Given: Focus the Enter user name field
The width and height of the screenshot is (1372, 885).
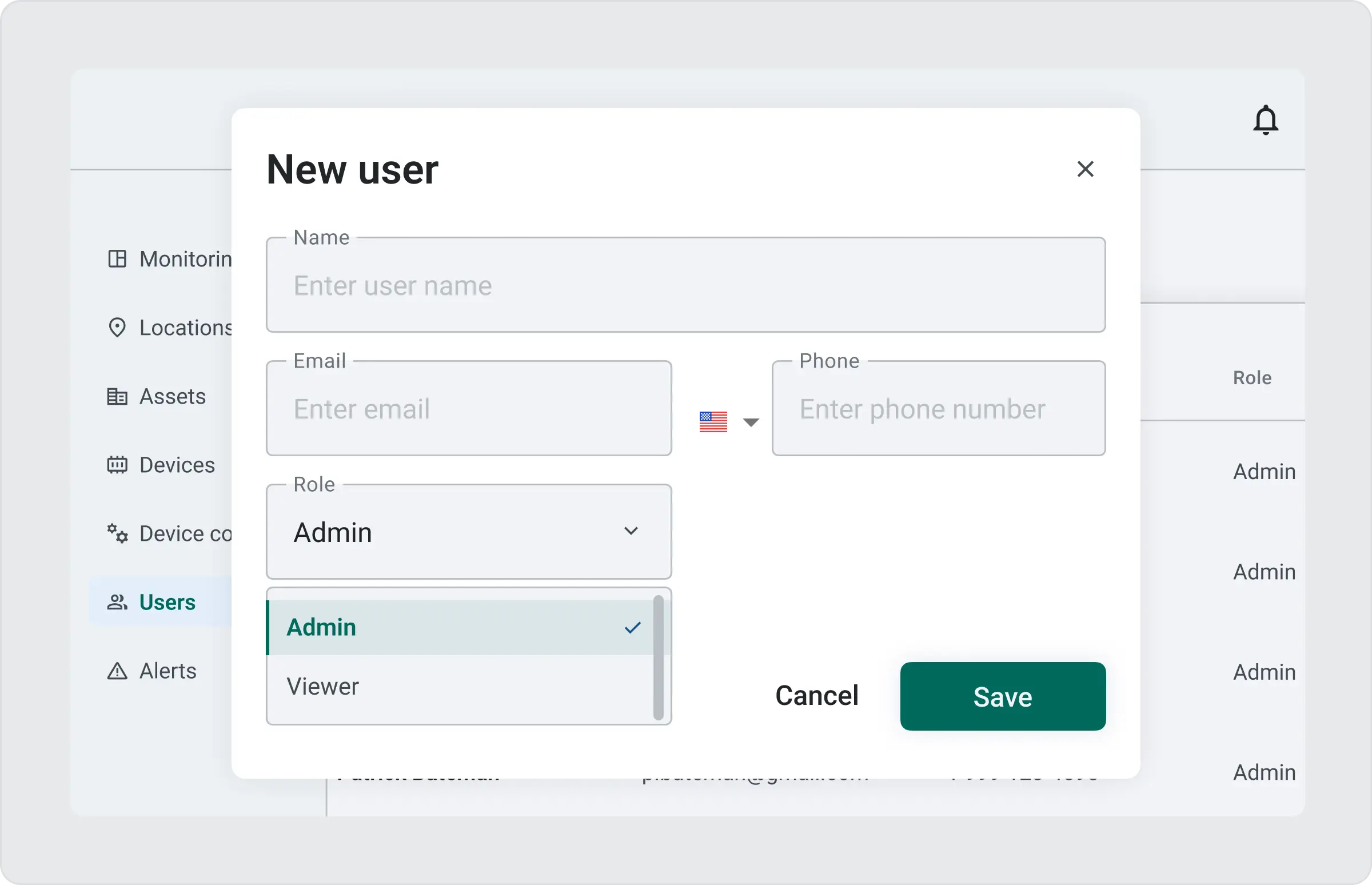Looking at the screenshot, I should tap(685, 286).
